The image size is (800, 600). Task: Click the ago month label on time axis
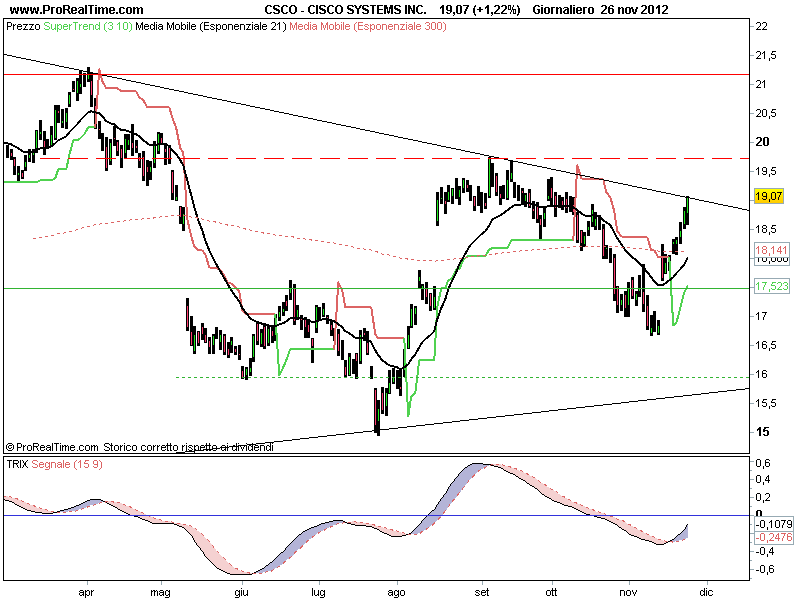tap(396, 592)
